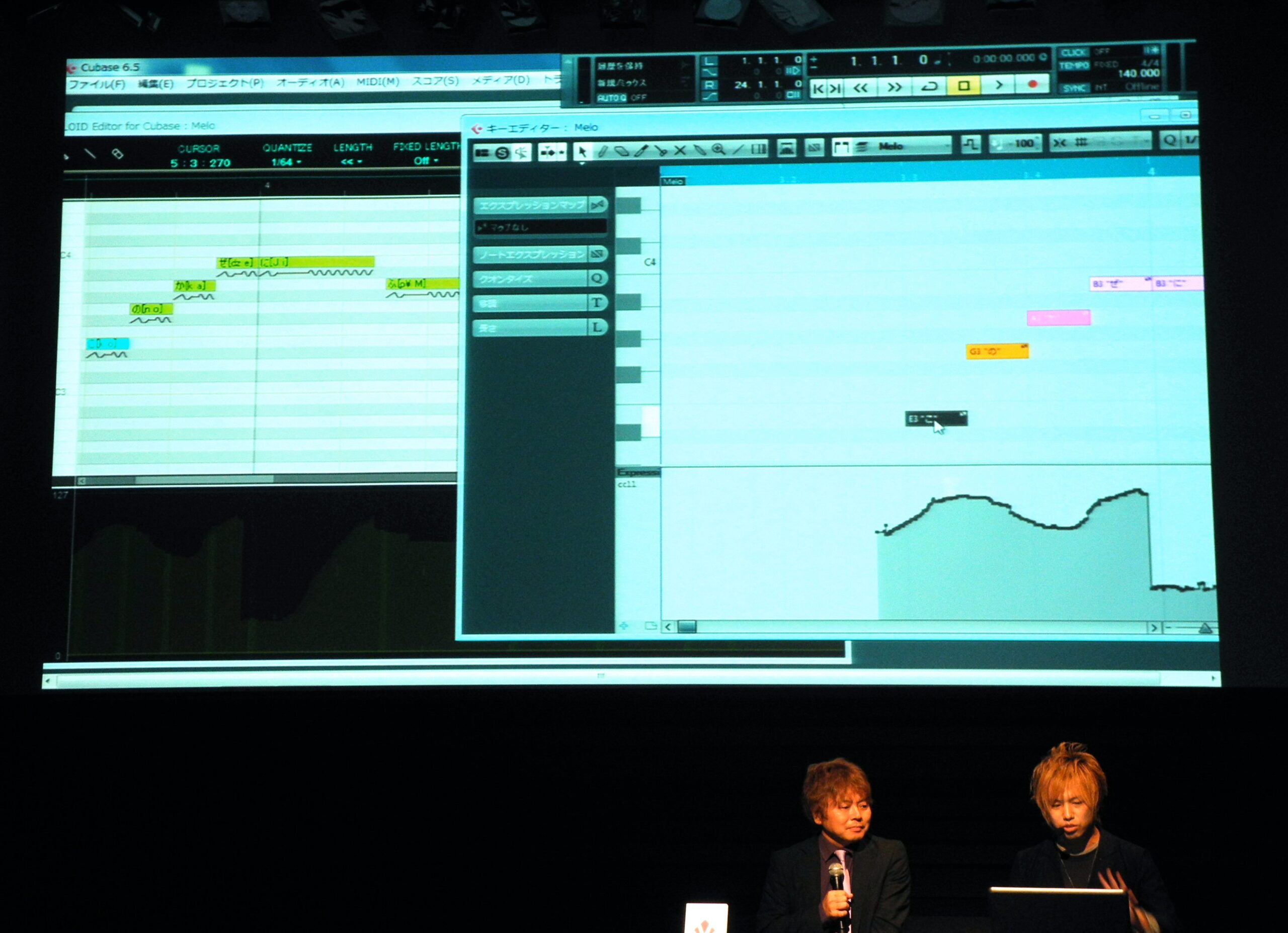Image resolution: width=1288 pixels, height=933 pixels.
Task: Select the Line tool in Key Editor toolbar
Action: pyautogui.click(x=738, y=149)
